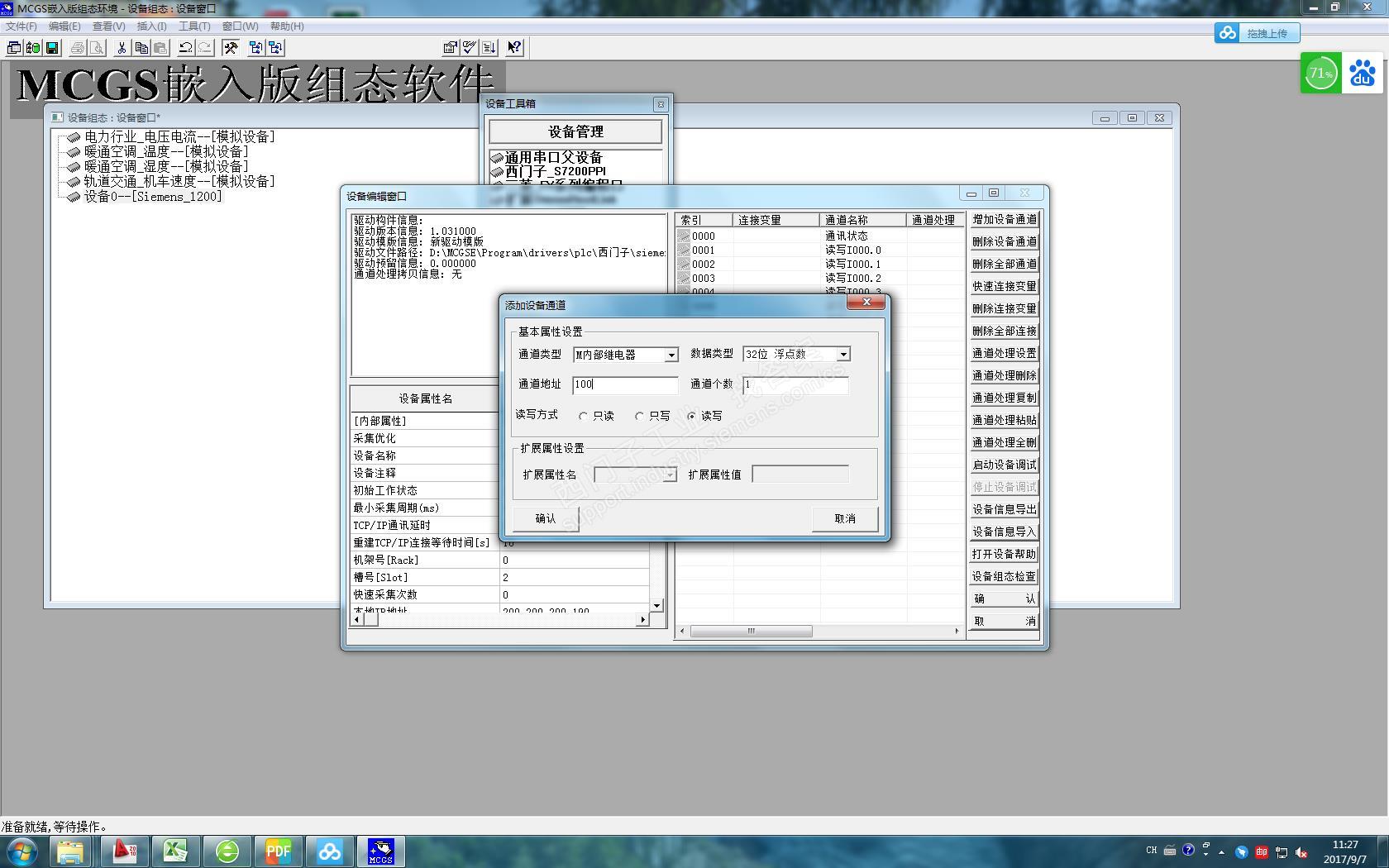The height and width of the screenshot is (868, 1389).
Task: Click the channel table horizontal scrollbar thumb
Action: [752, 632]
